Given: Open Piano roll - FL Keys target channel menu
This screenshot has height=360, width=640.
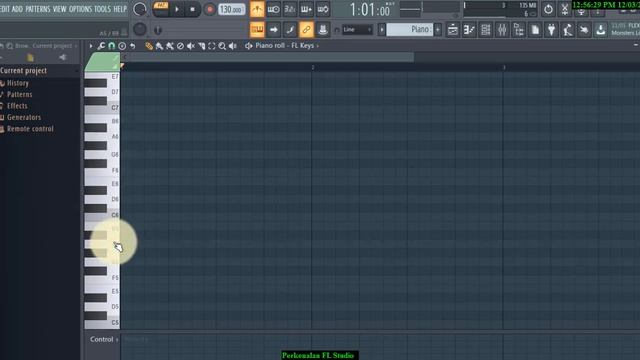Looking at the screenshot, I should point(287,46).
